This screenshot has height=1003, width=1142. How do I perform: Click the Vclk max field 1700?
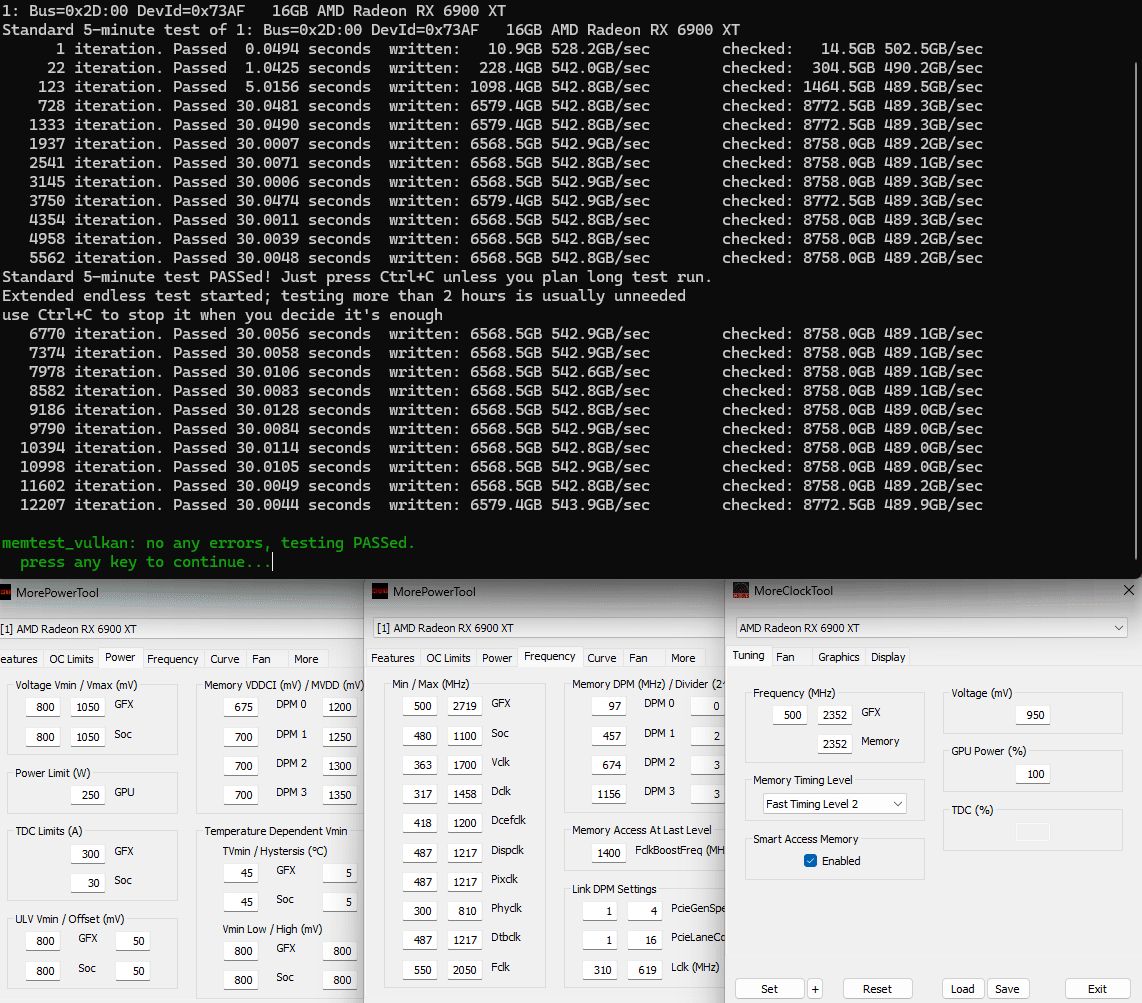464,766
